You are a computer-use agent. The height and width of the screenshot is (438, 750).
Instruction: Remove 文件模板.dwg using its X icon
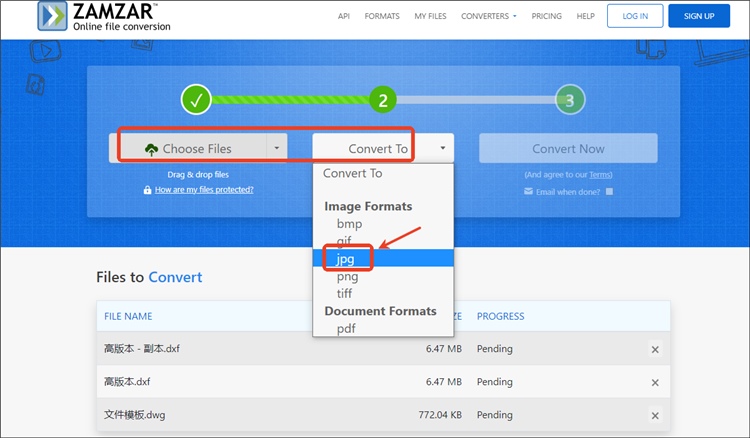[x=655, y=413]
